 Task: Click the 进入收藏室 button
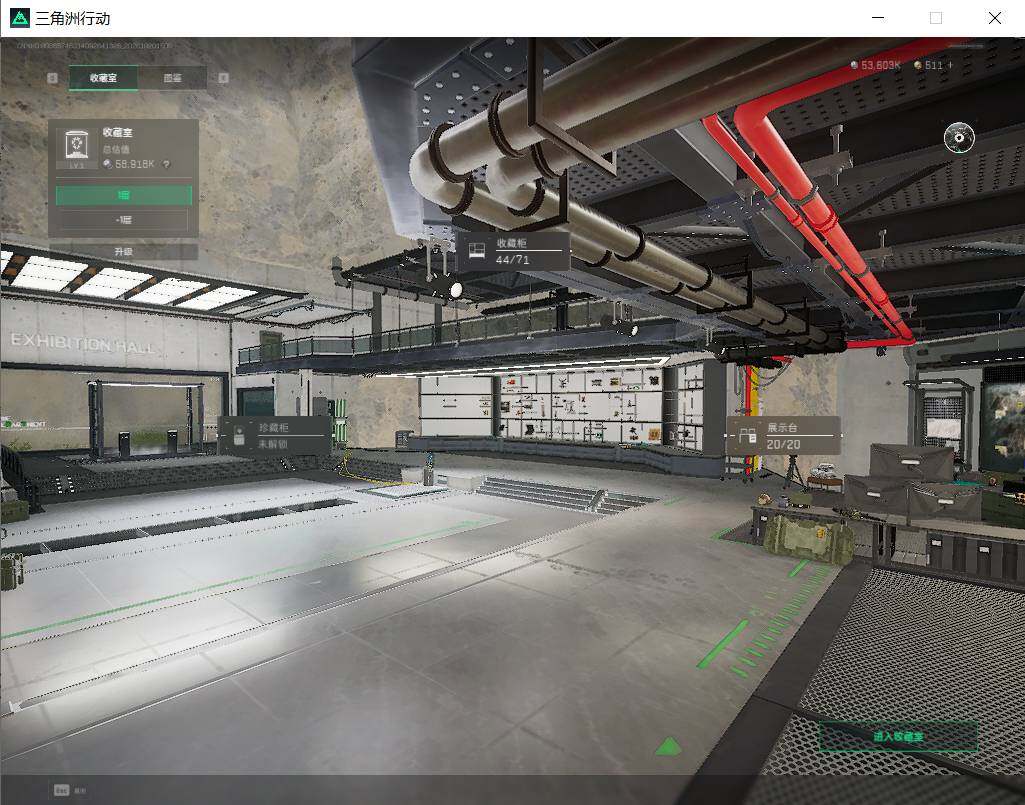click(898, 736)
